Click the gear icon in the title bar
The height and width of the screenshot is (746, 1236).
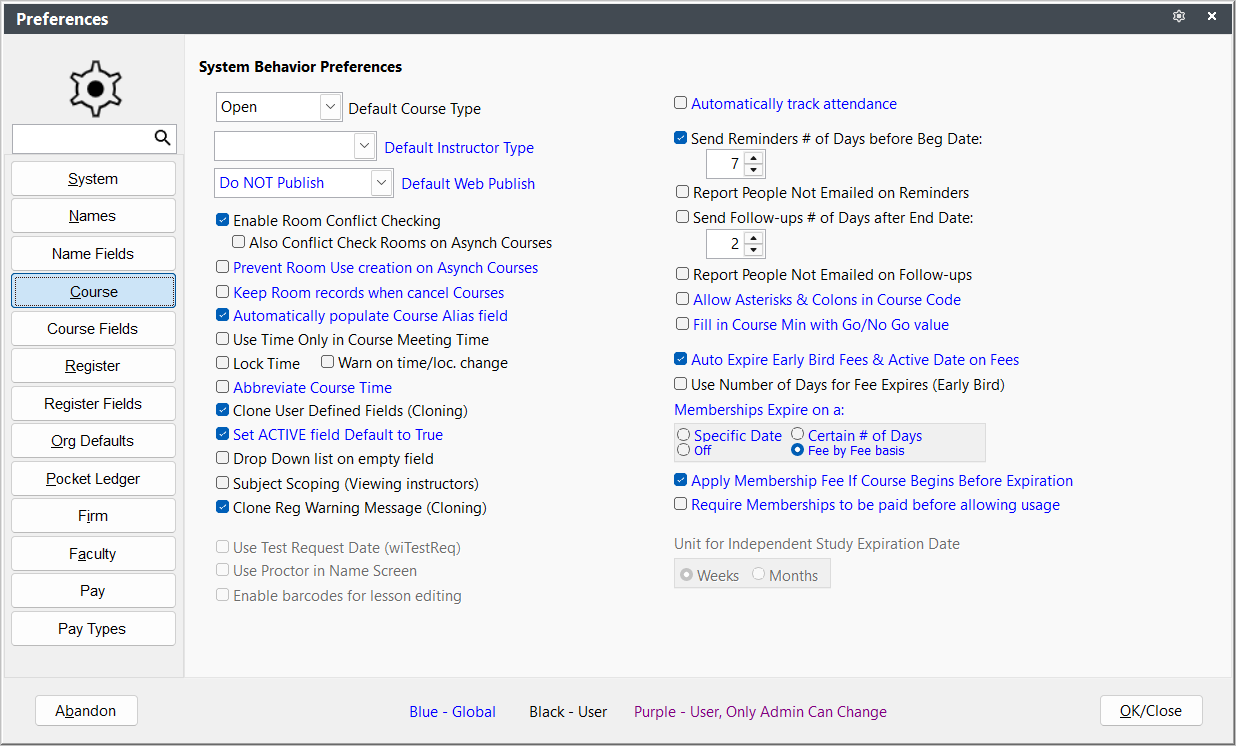(1180, 17)
